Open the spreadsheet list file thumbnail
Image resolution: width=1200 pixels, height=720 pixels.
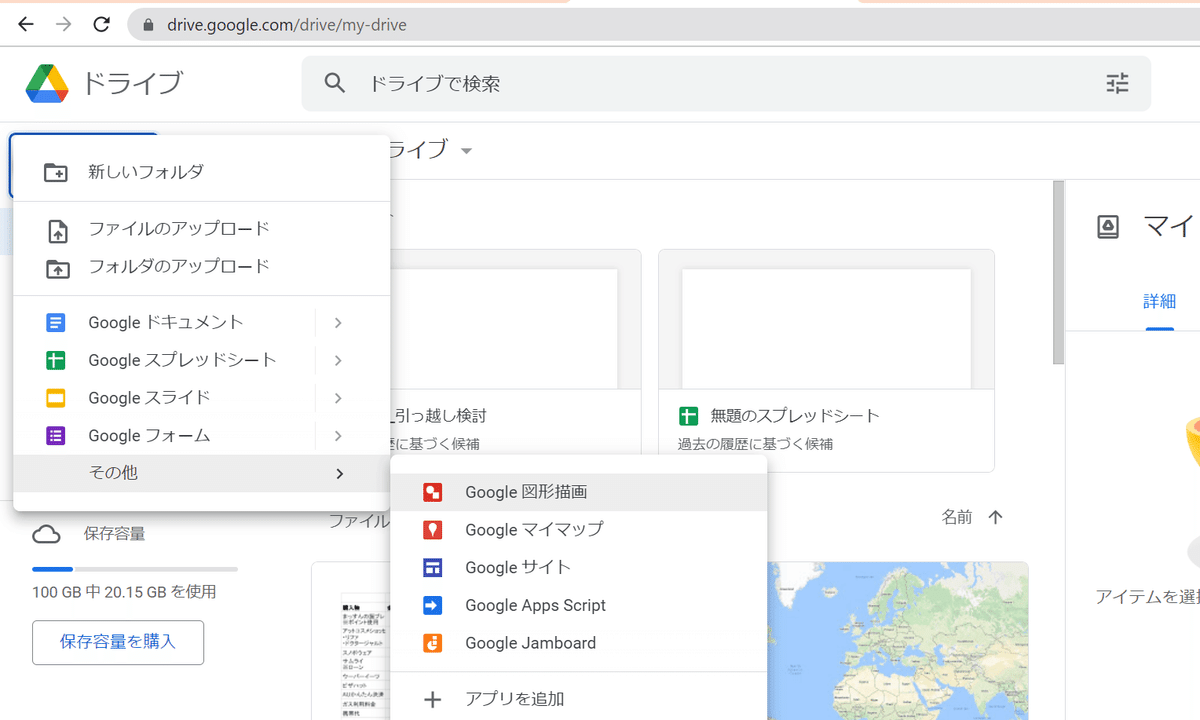(x=351, y=641)
